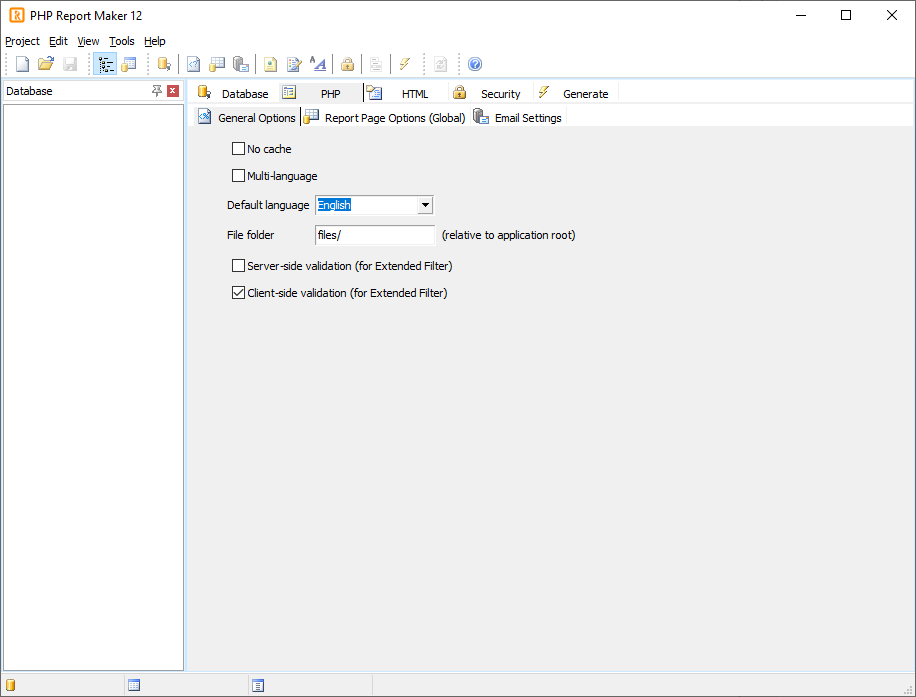916x697 pixels.
Task: Enable the No cache checkbox
Action: (x=238, y=148)
